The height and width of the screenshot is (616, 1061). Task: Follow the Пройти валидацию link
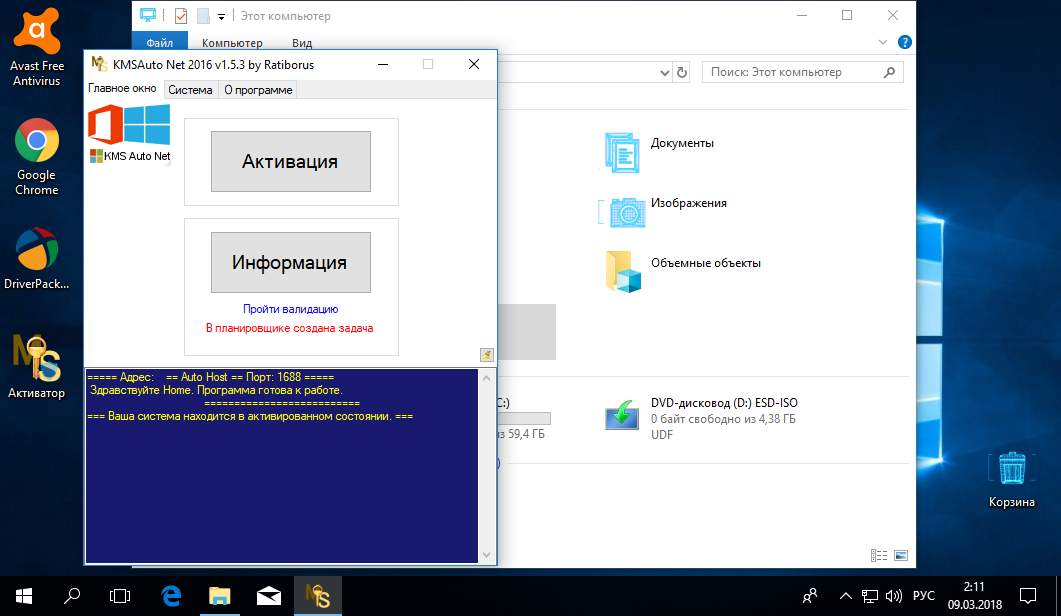pos(291,309)
